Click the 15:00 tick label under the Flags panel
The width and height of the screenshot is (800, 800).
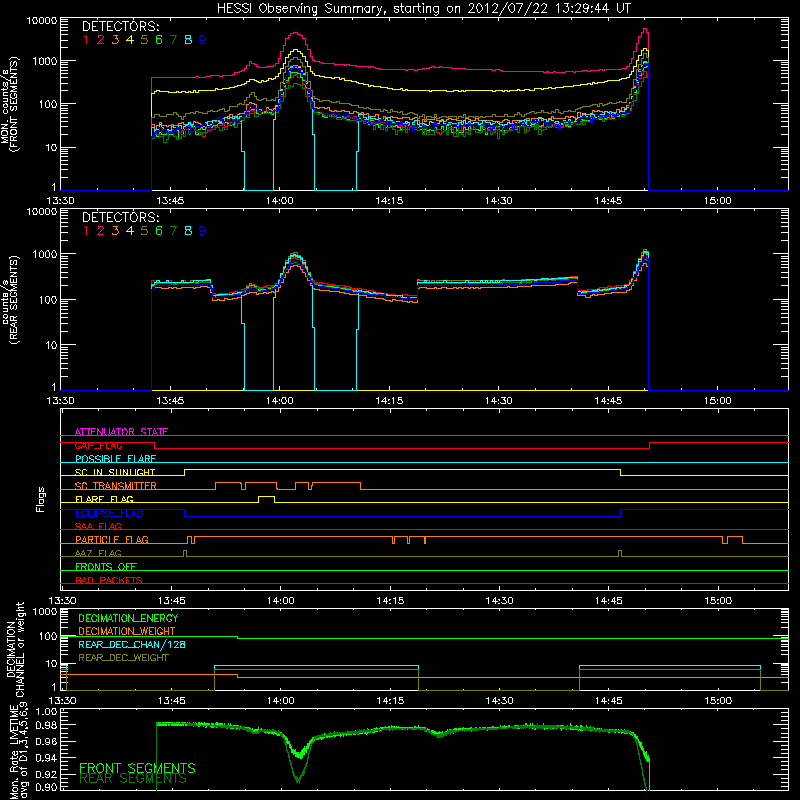[718, 601]
